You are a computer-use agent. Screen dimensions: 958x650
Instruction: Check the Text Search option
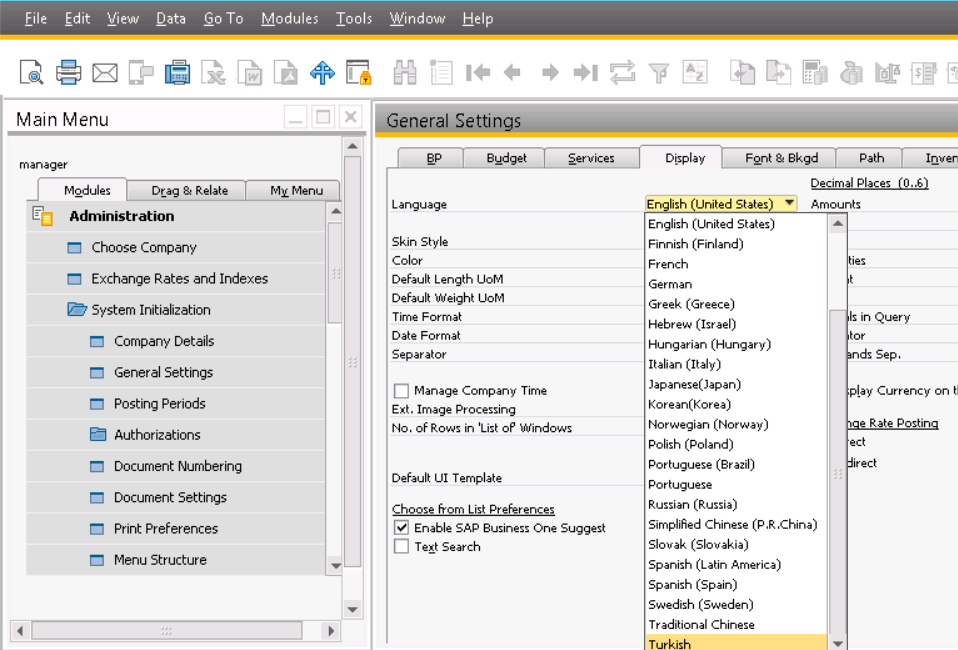pyautogui.click(x=401, y=546)
